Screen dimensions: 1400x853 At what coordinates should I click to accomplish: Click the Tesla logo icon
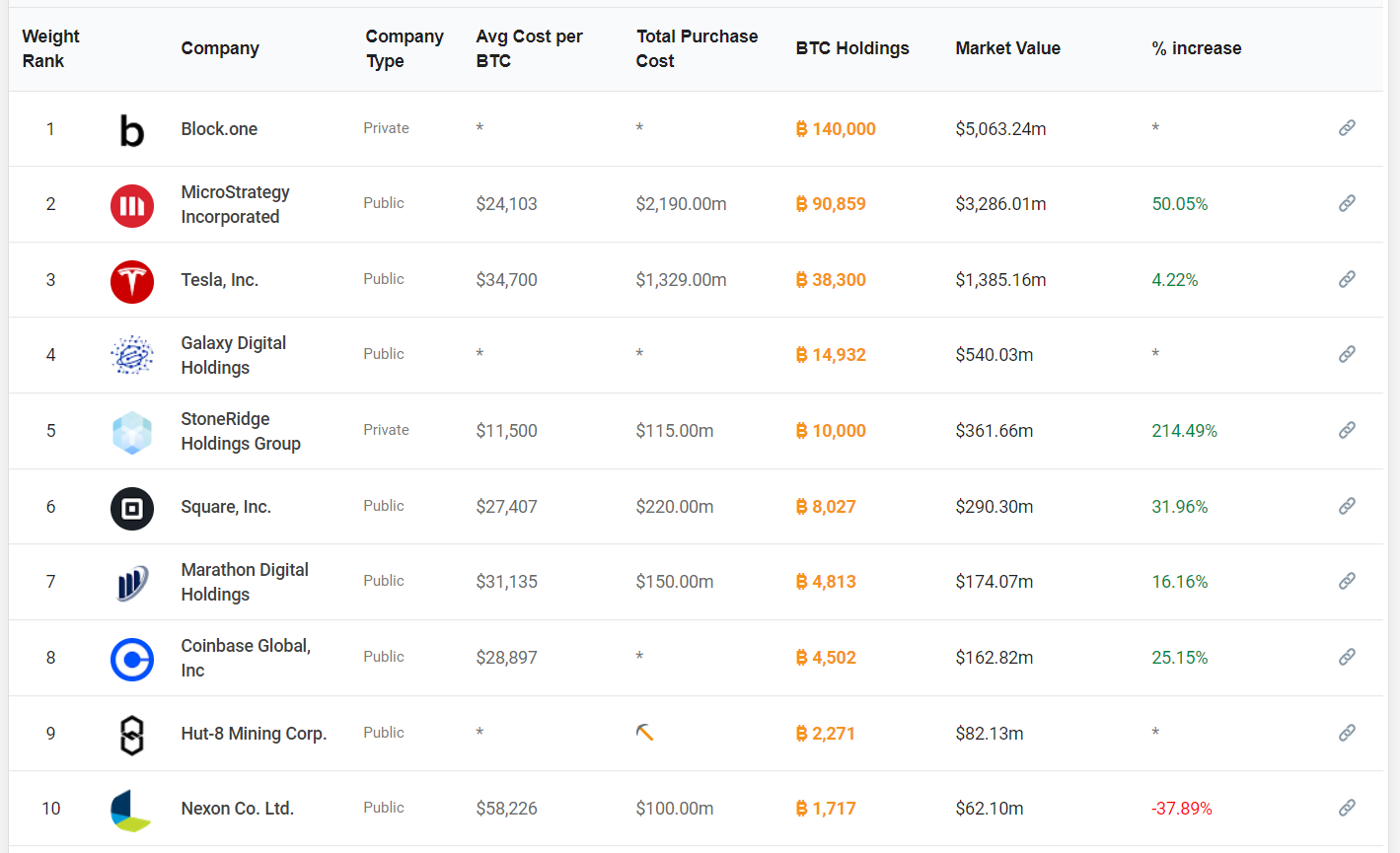point(131,281)
